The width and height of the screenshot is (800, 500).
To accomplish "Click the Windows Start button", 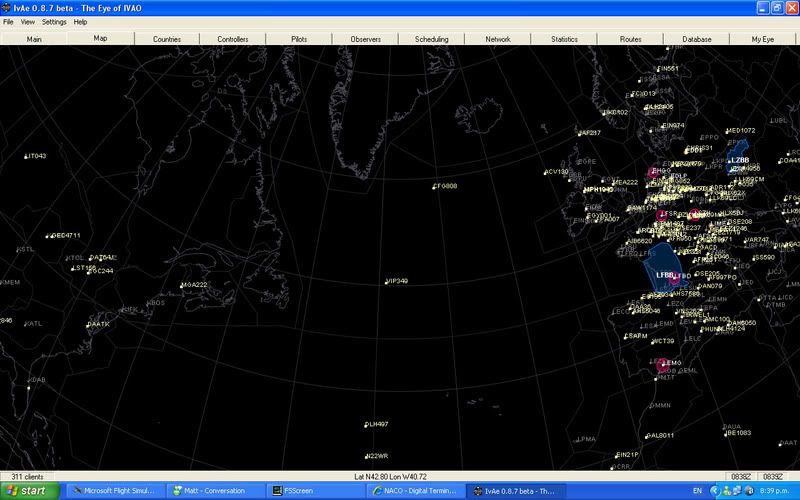I will point(28,491).
